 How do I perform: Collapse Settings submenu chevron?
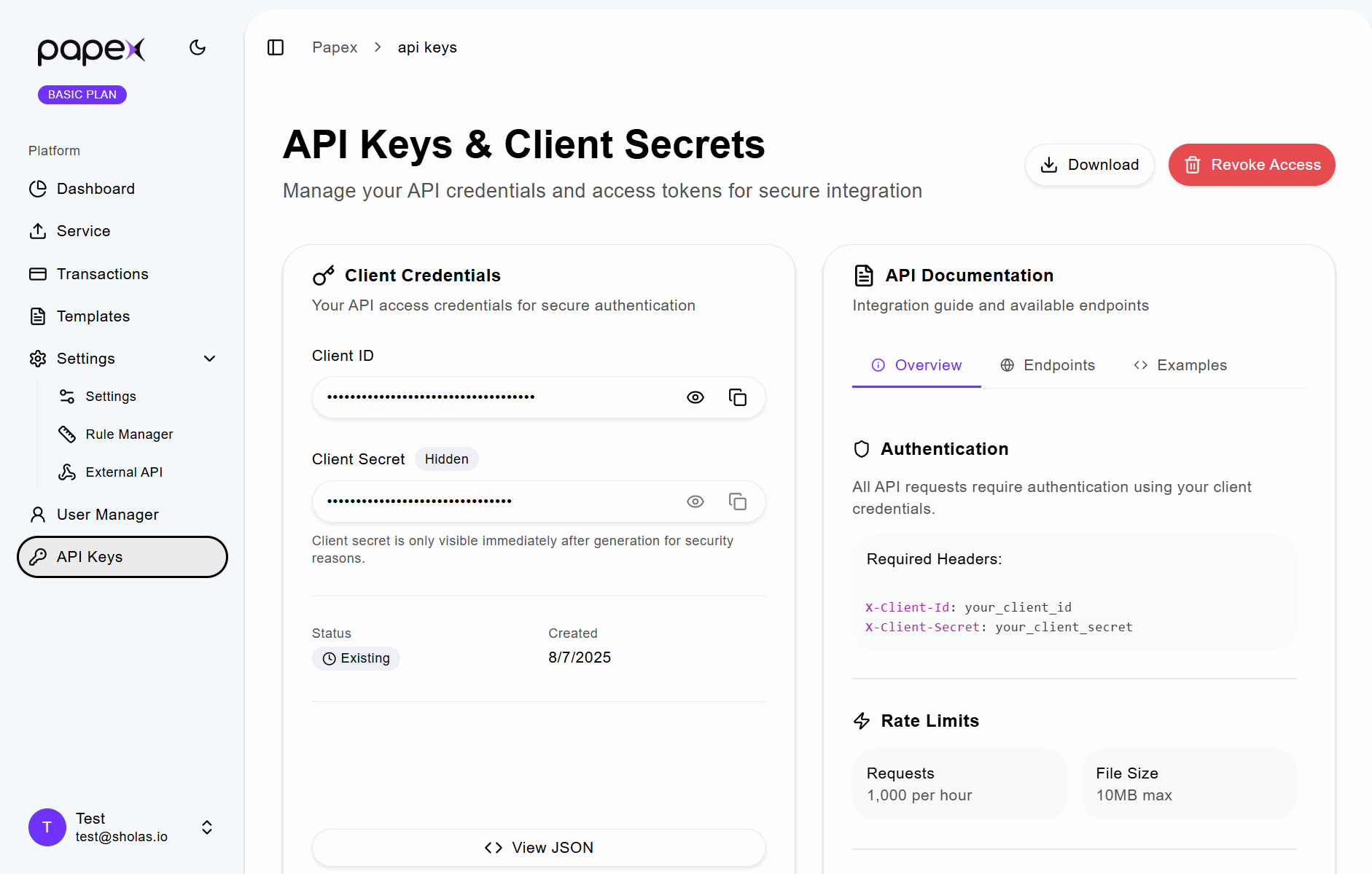(x=210, y=359)
